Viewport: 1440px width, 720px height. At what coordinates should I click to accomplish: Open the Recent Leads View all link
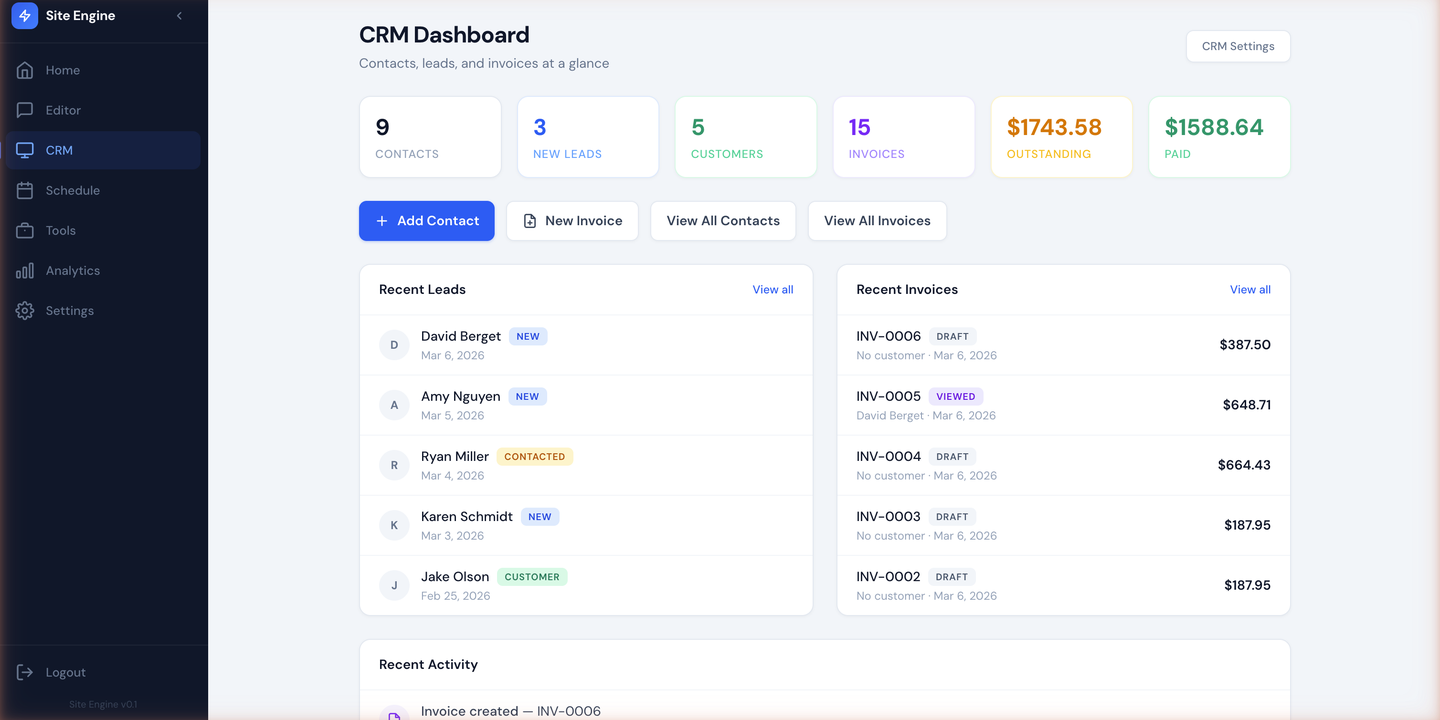(772, 289)
